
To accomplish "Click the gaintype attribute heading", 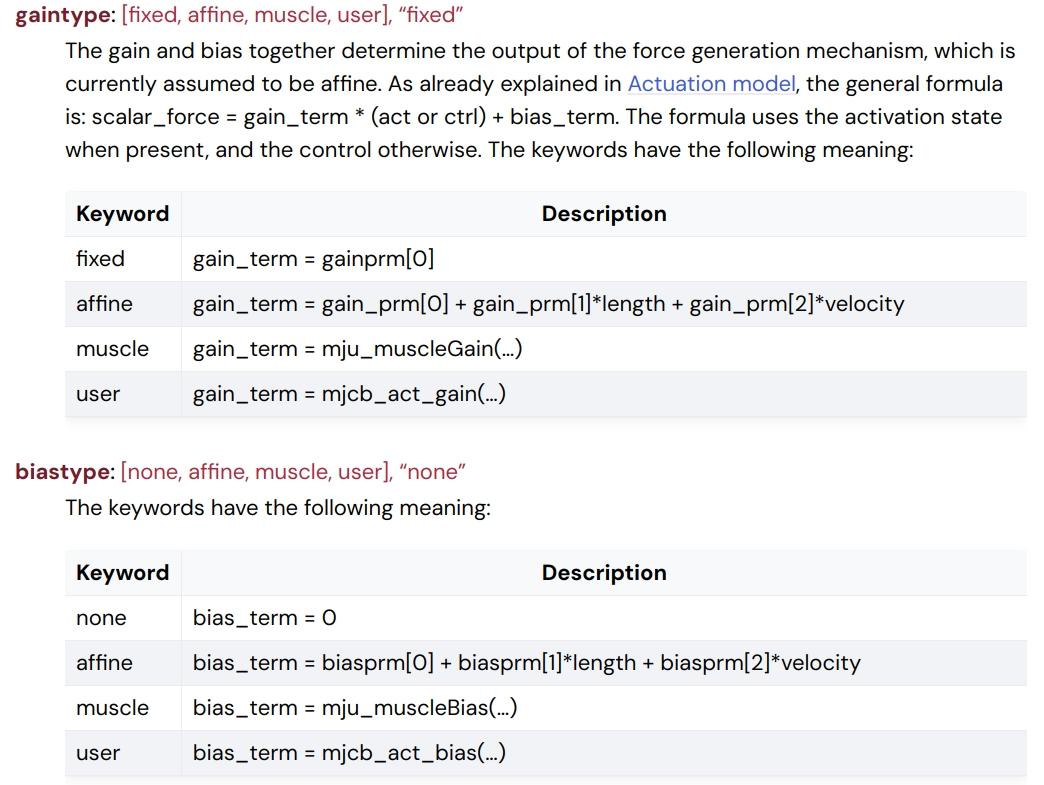I will [x=64, y=16].
